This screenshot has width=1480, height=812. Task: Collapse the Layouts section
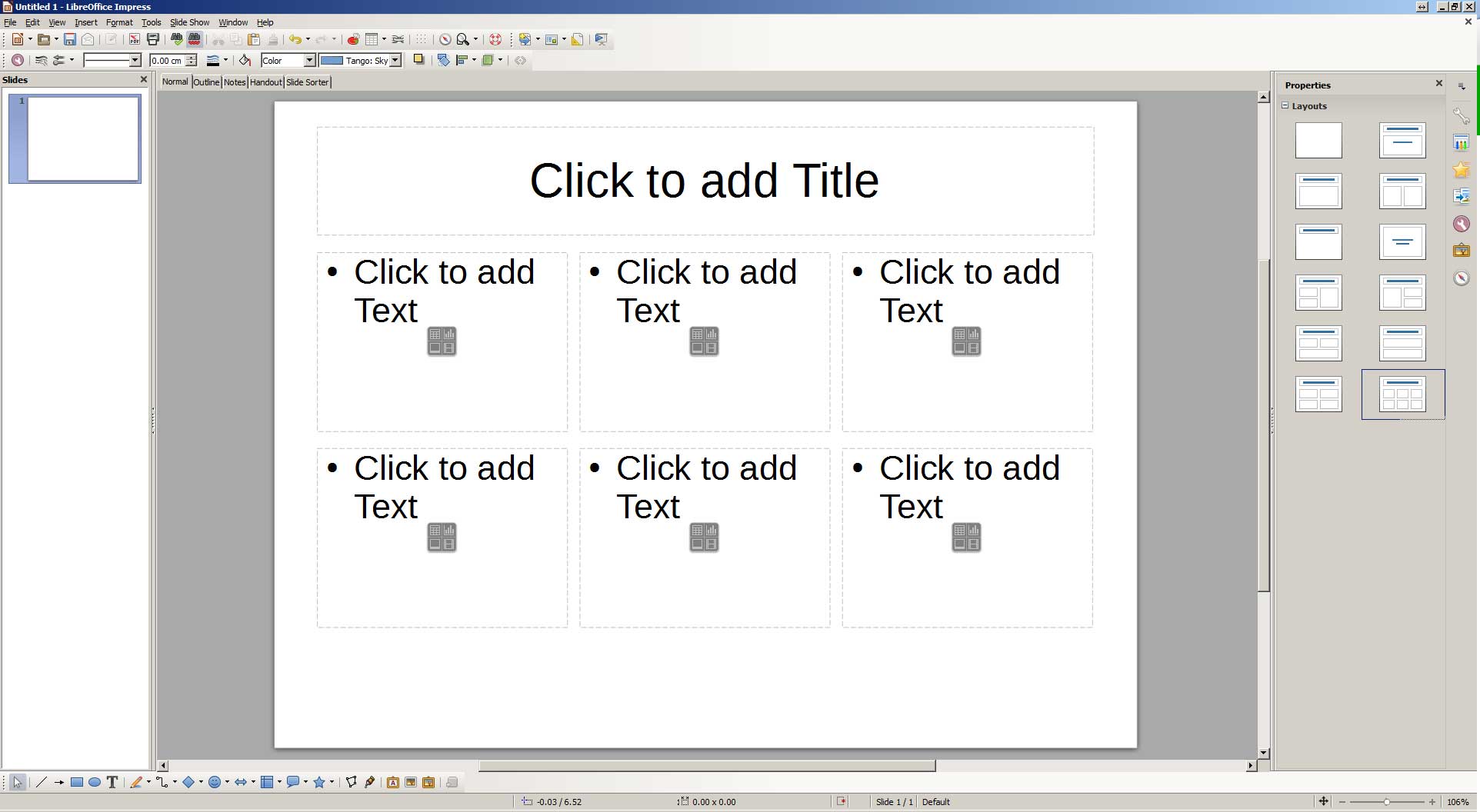coord(1285,106)
